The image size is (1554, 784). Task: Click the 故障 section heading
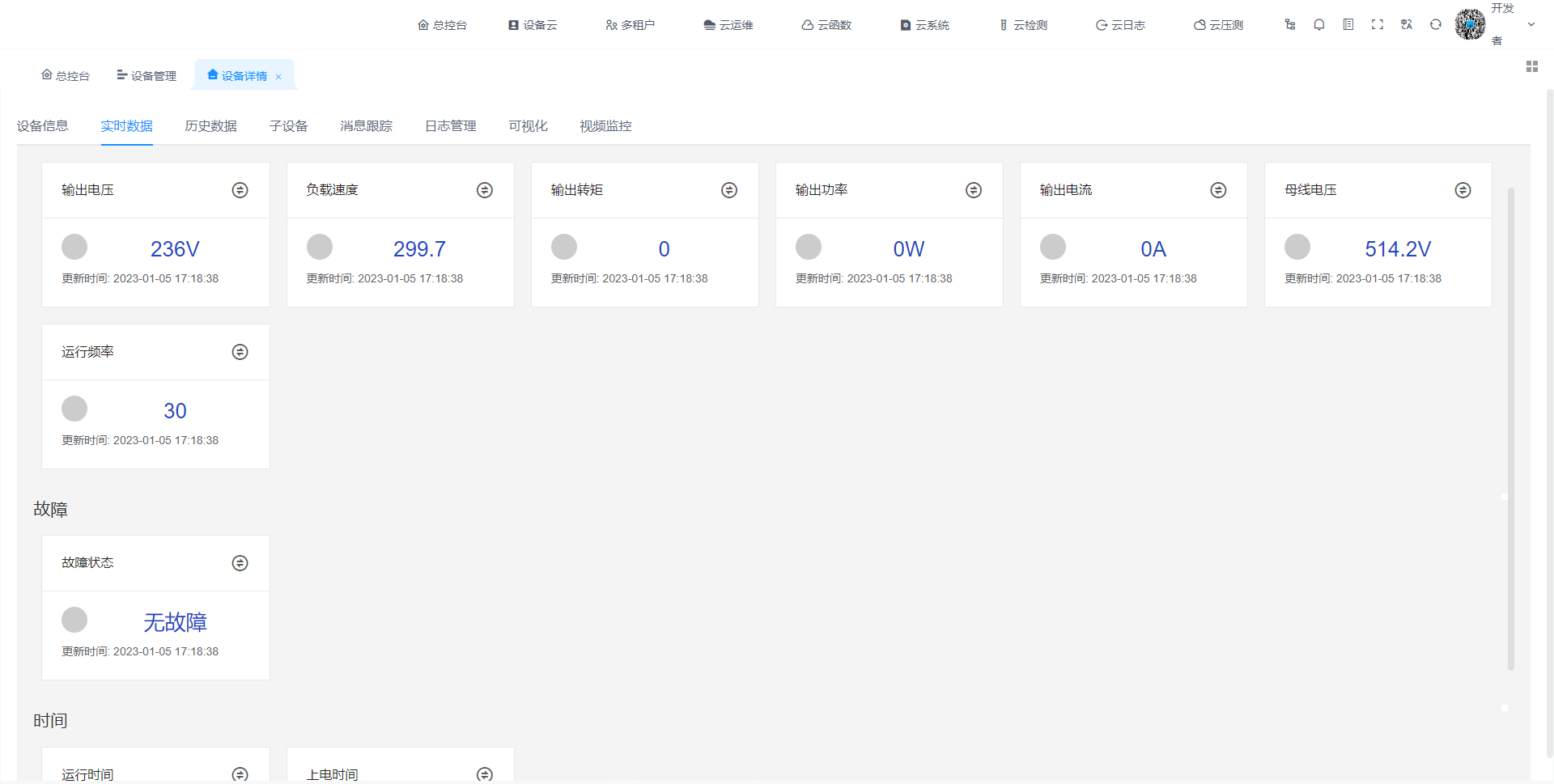[50, 510]
